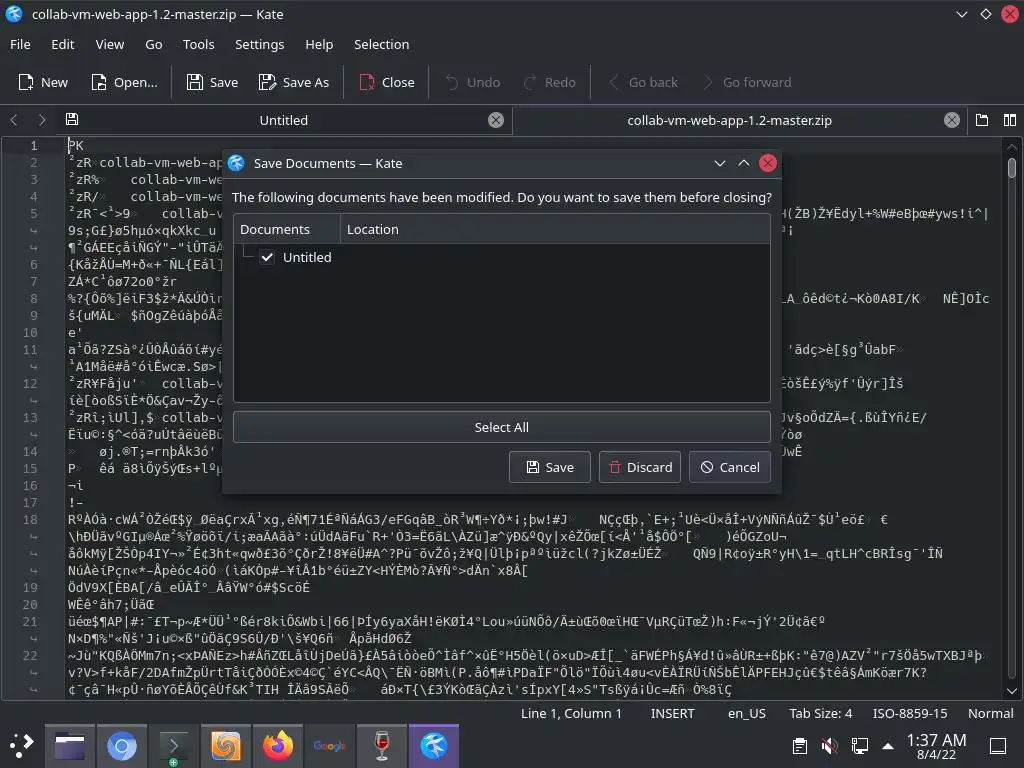Click the Close document toolbar button
The width and height of the screenshot is (1024, 768).
[x=387, y=82]
